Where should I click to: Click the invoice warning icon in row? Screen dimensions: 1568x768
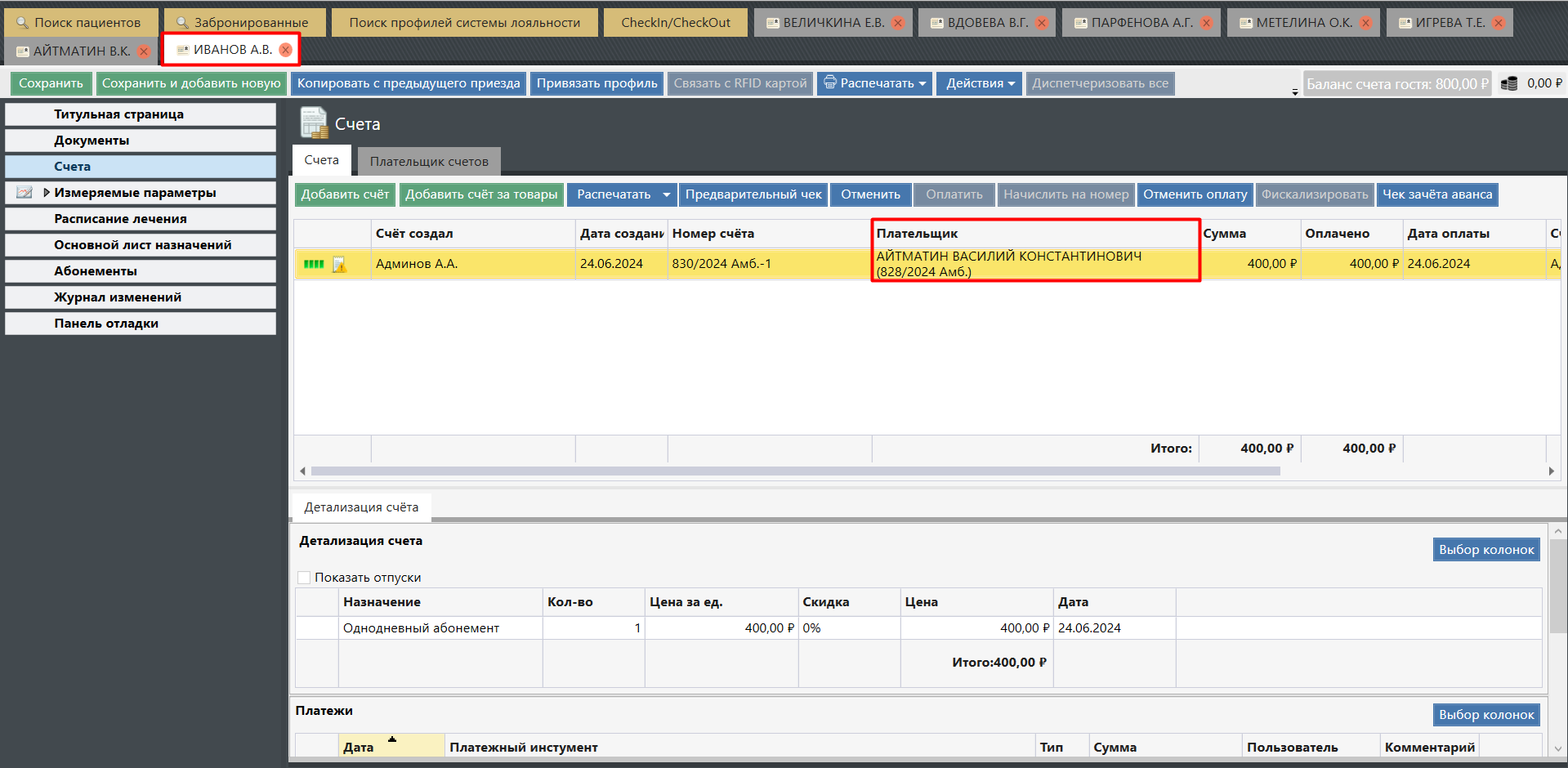click(339, 265)
